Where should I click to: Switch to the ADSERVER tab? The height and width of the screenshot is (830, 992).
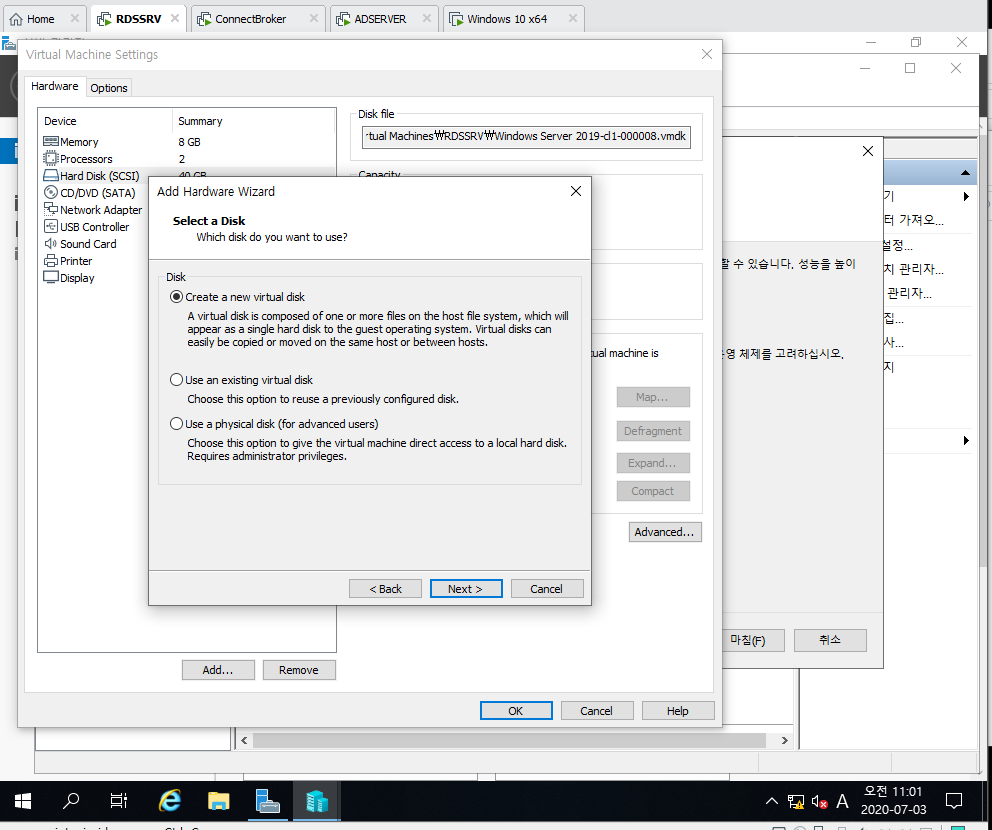[x=384, y=19]
